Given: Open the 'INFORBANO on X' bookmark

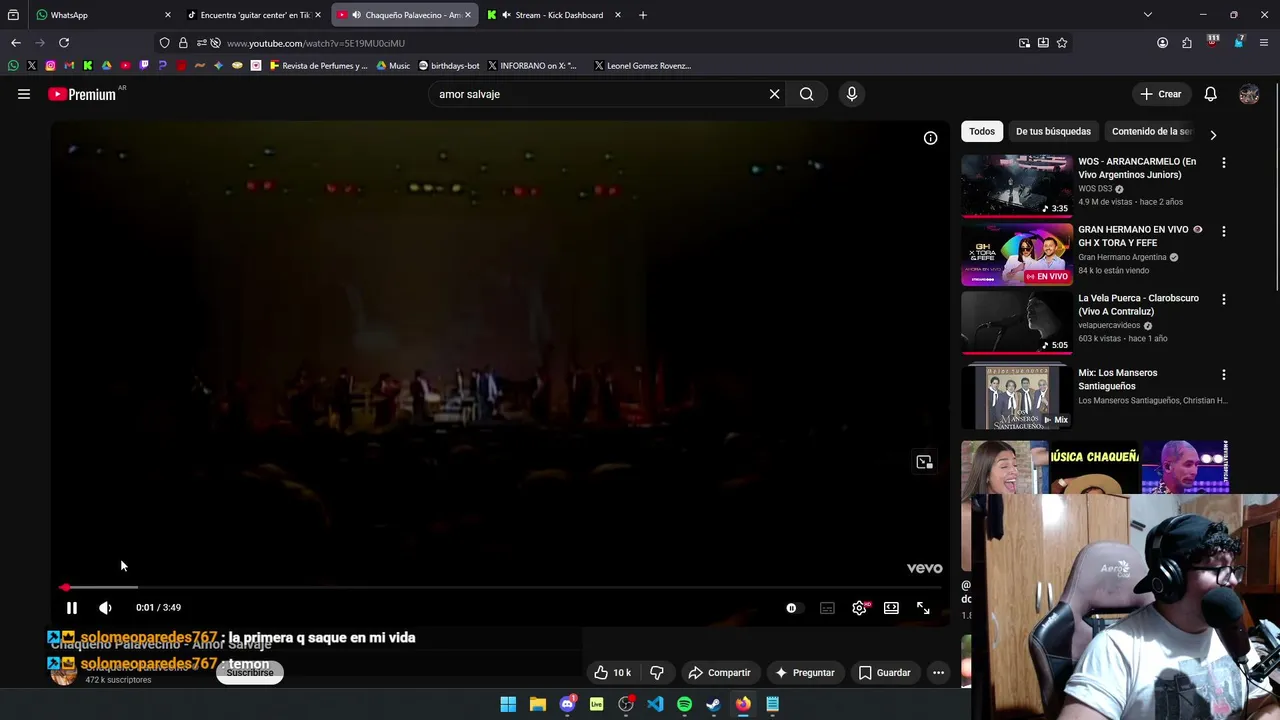Looking at the screenshot, I should pos(532,66).
